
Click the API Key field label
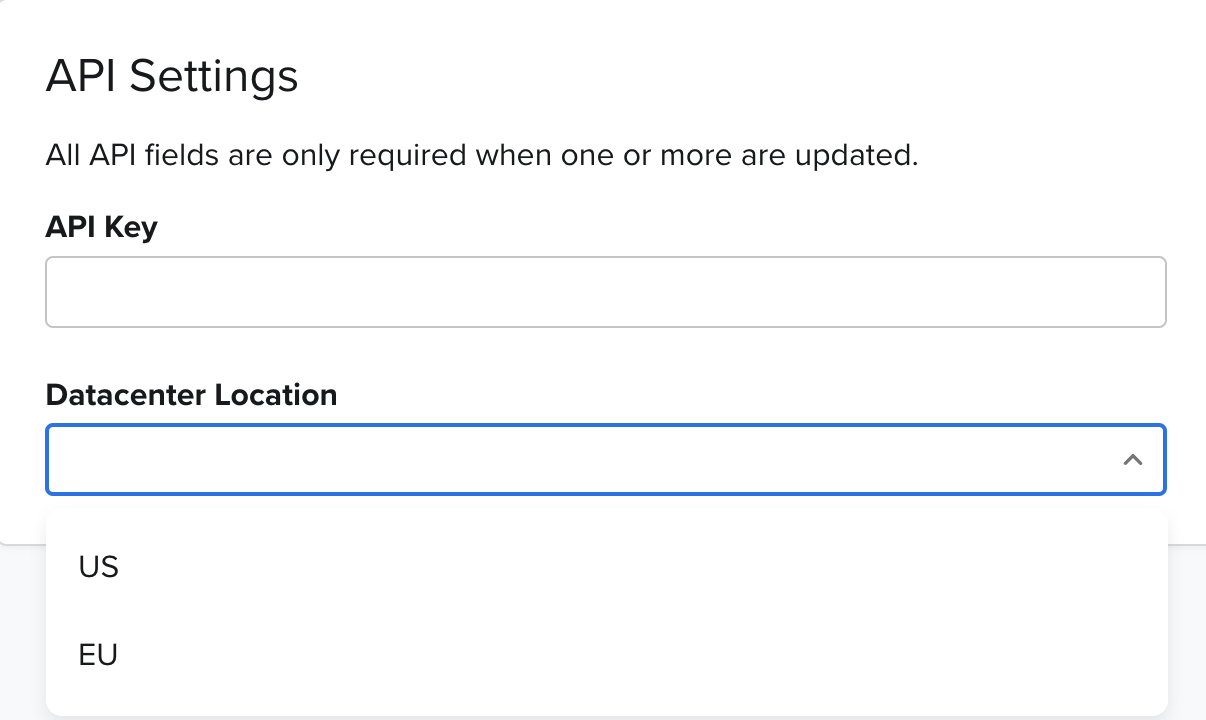[101, 228]
